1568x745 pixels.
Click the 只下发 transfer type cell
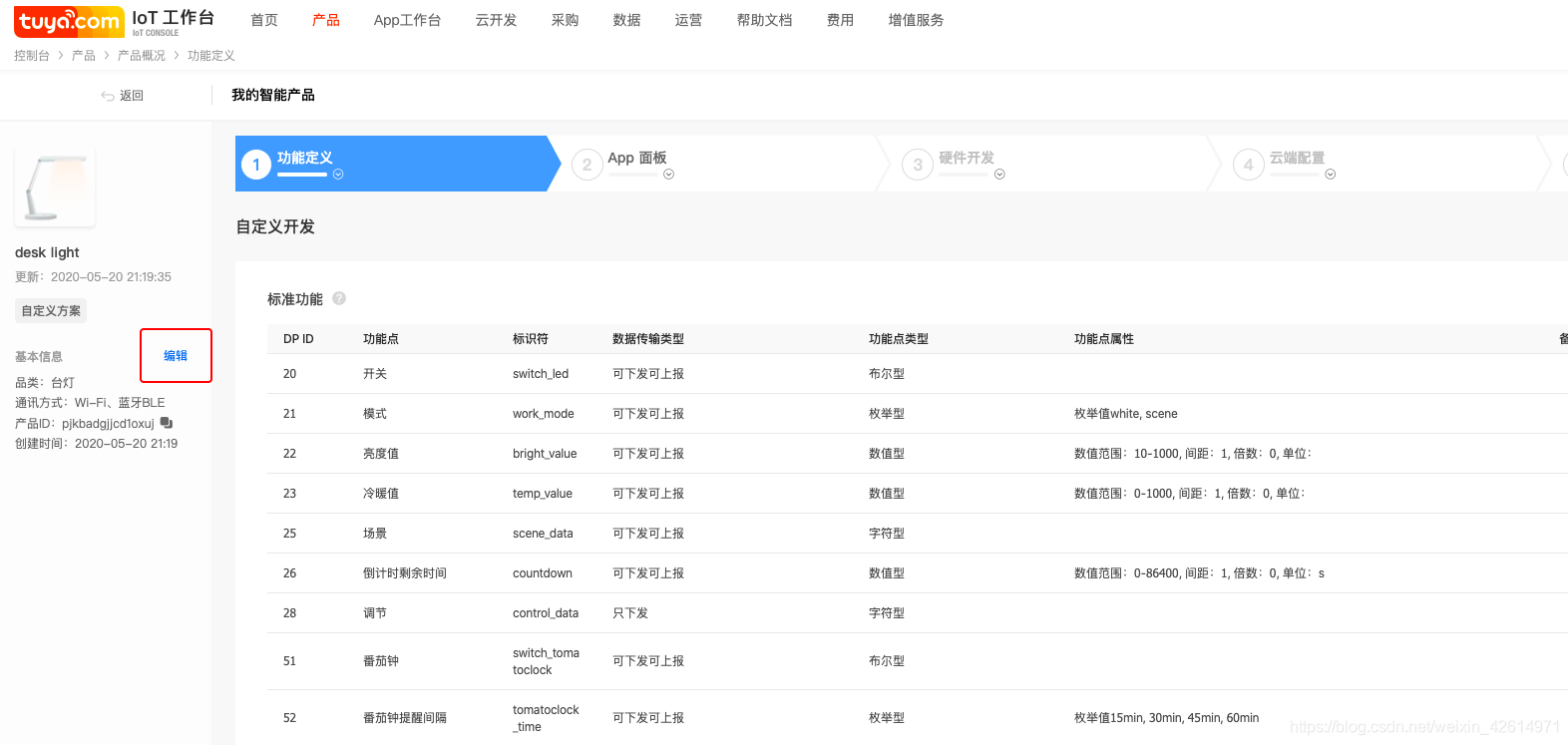tap(630, 613)
